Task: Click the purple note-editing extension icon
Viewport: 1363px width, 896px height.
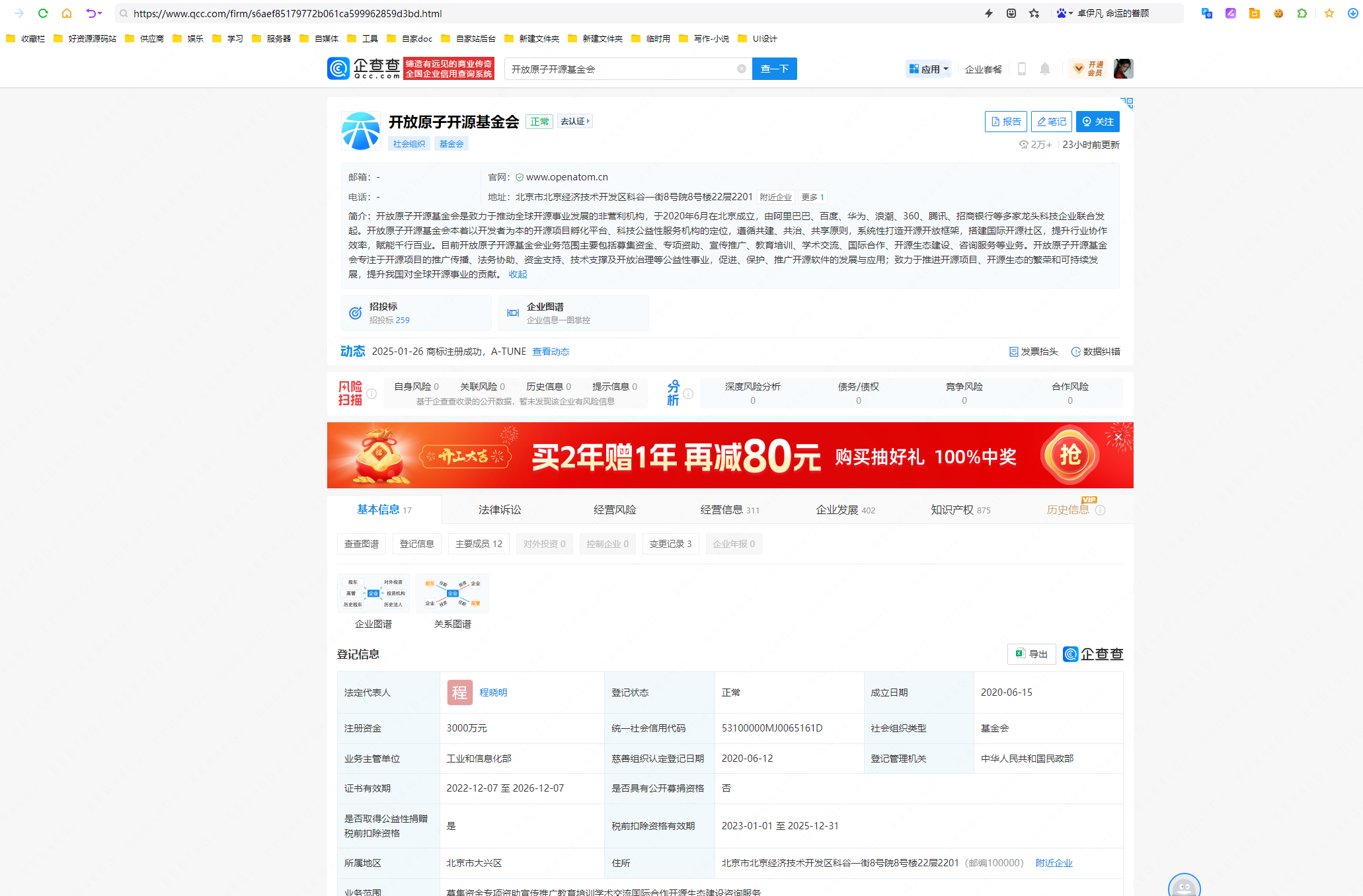Action: (x=1231, y=13)
